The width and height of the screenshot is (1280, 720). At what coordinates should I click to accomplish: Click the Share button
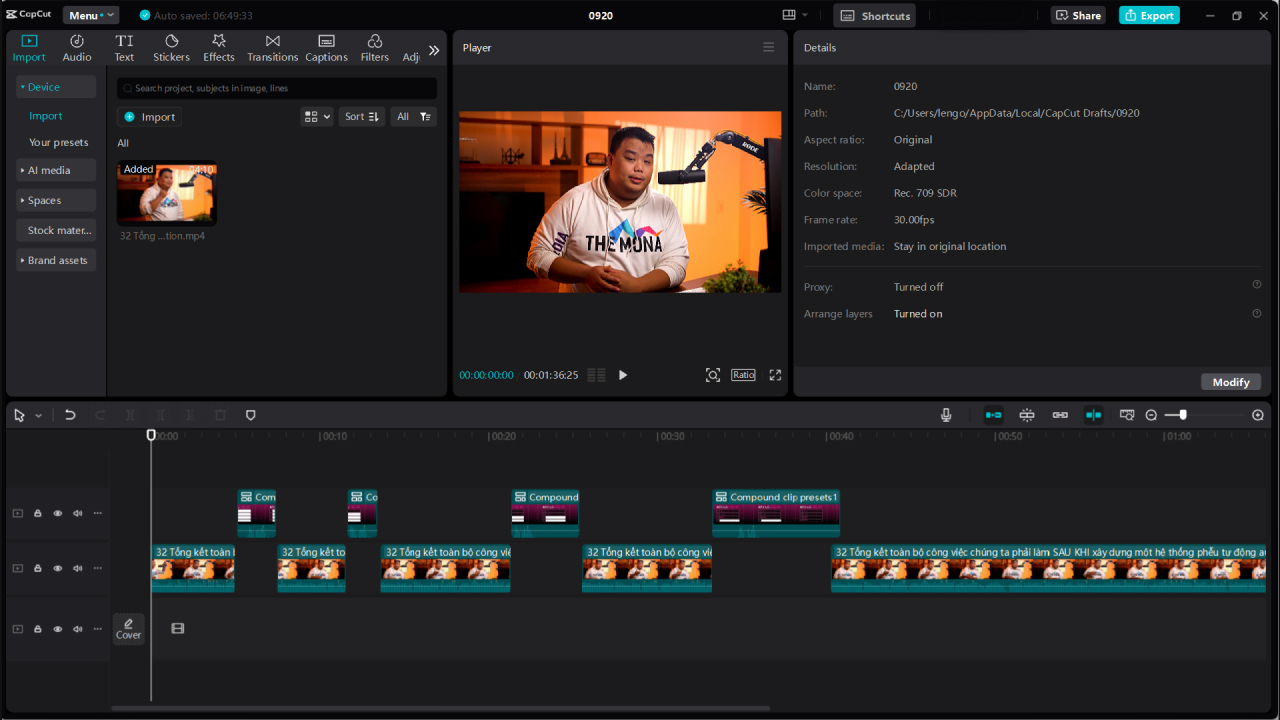click(x=1078, y=15)
